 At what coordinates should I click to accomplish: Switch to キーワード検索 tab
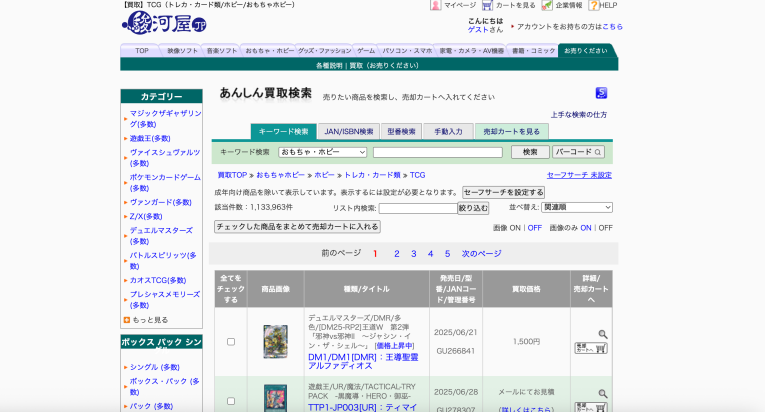tap(283, 132)
